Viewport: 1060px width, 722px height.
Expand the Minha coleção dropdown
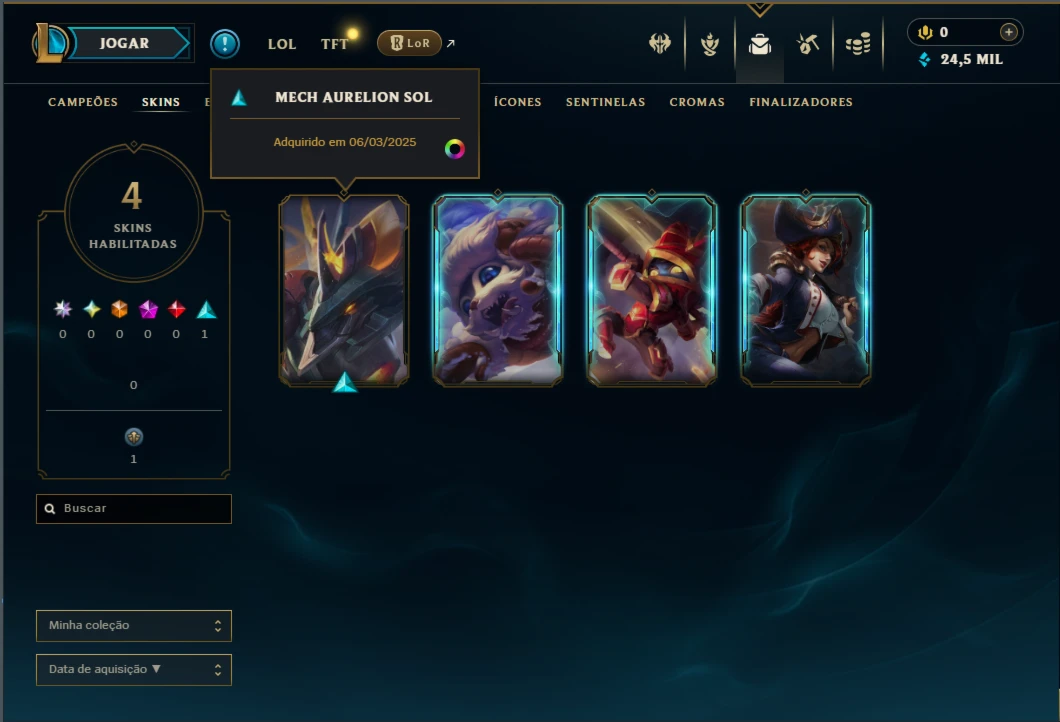(x=134, y=625)
